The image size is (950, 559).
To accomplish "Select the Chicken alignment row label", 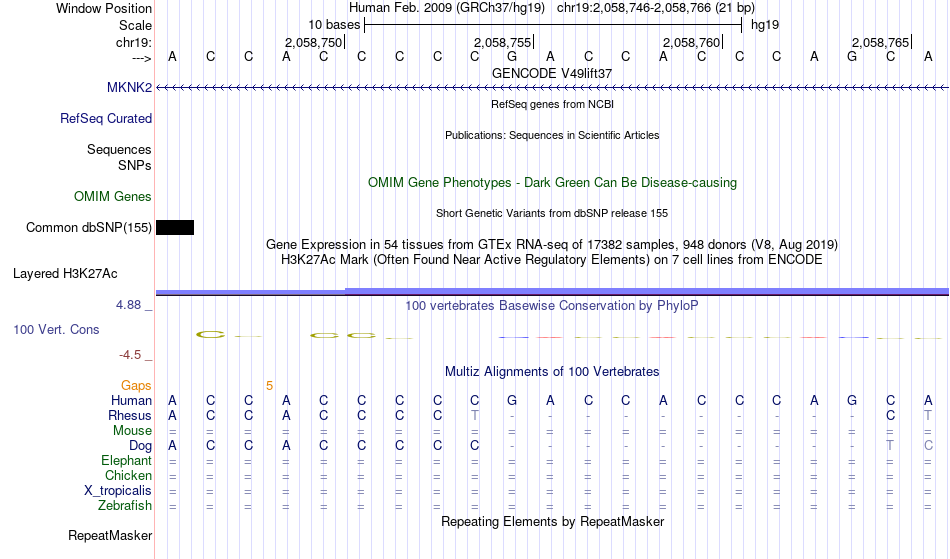I will [x=128, y=475].
